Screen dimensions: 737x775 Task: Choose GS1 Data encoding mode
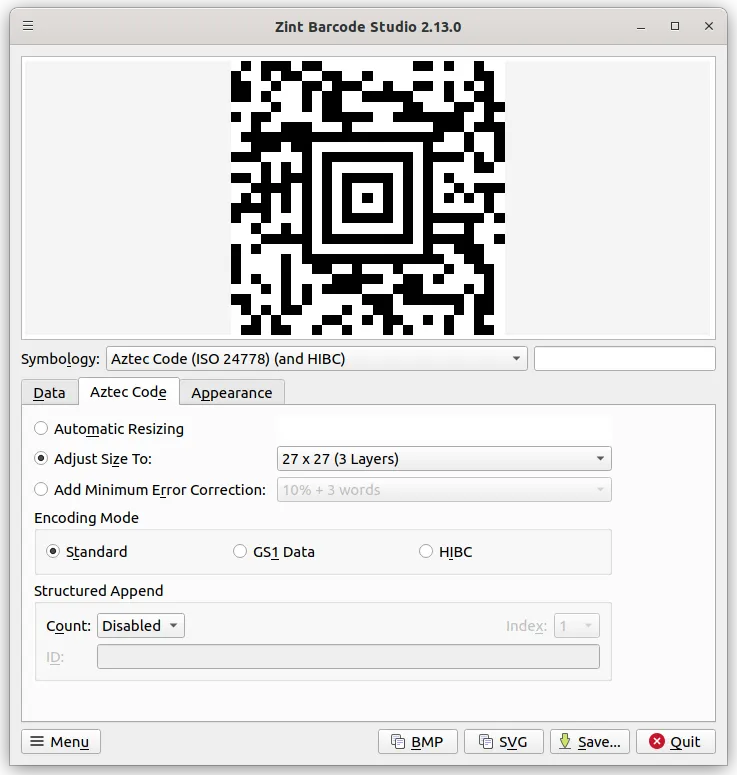tap(240, 552)
